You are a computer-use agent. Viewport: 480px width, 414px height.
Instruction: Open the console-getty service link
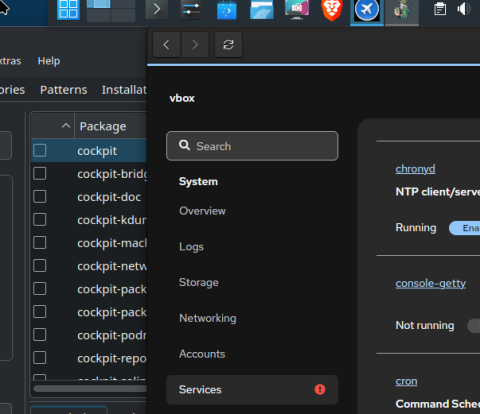pos(431,283)
